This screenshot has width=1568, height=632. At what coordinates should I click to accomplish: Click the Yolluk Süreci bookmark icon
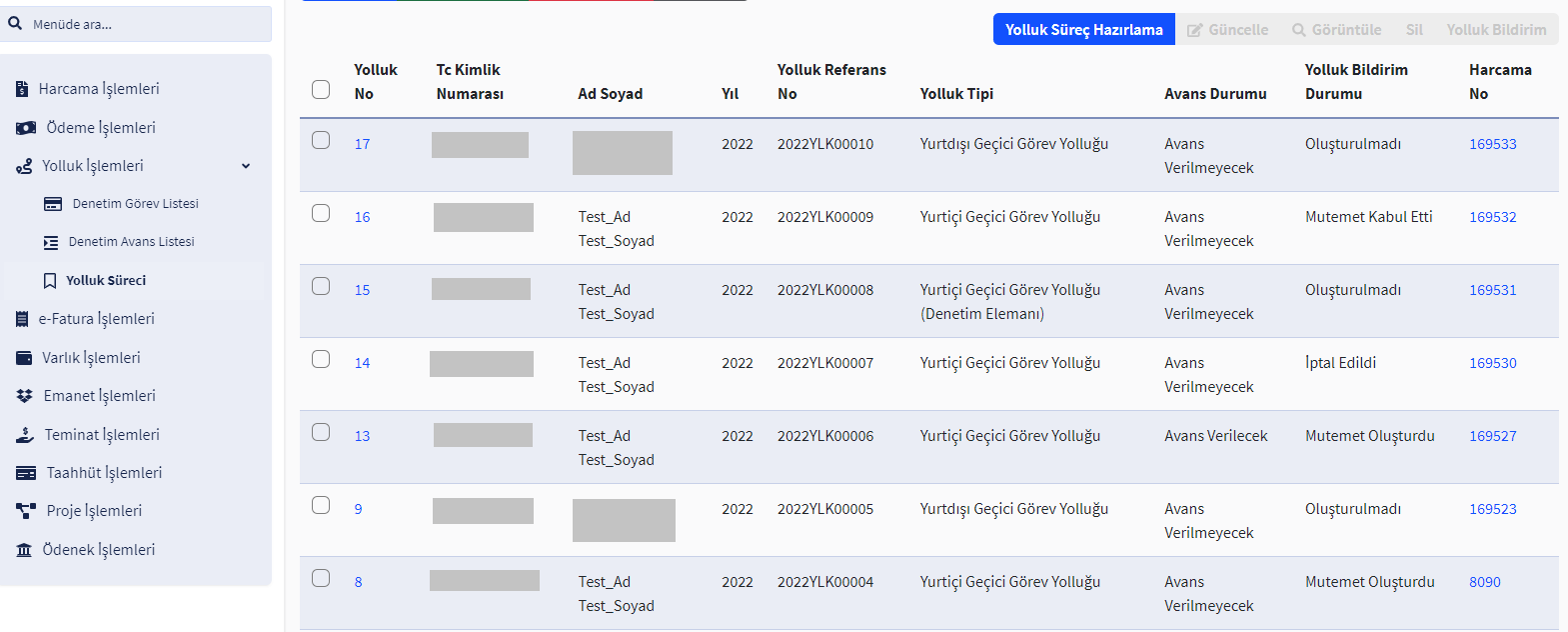(49, 281)
